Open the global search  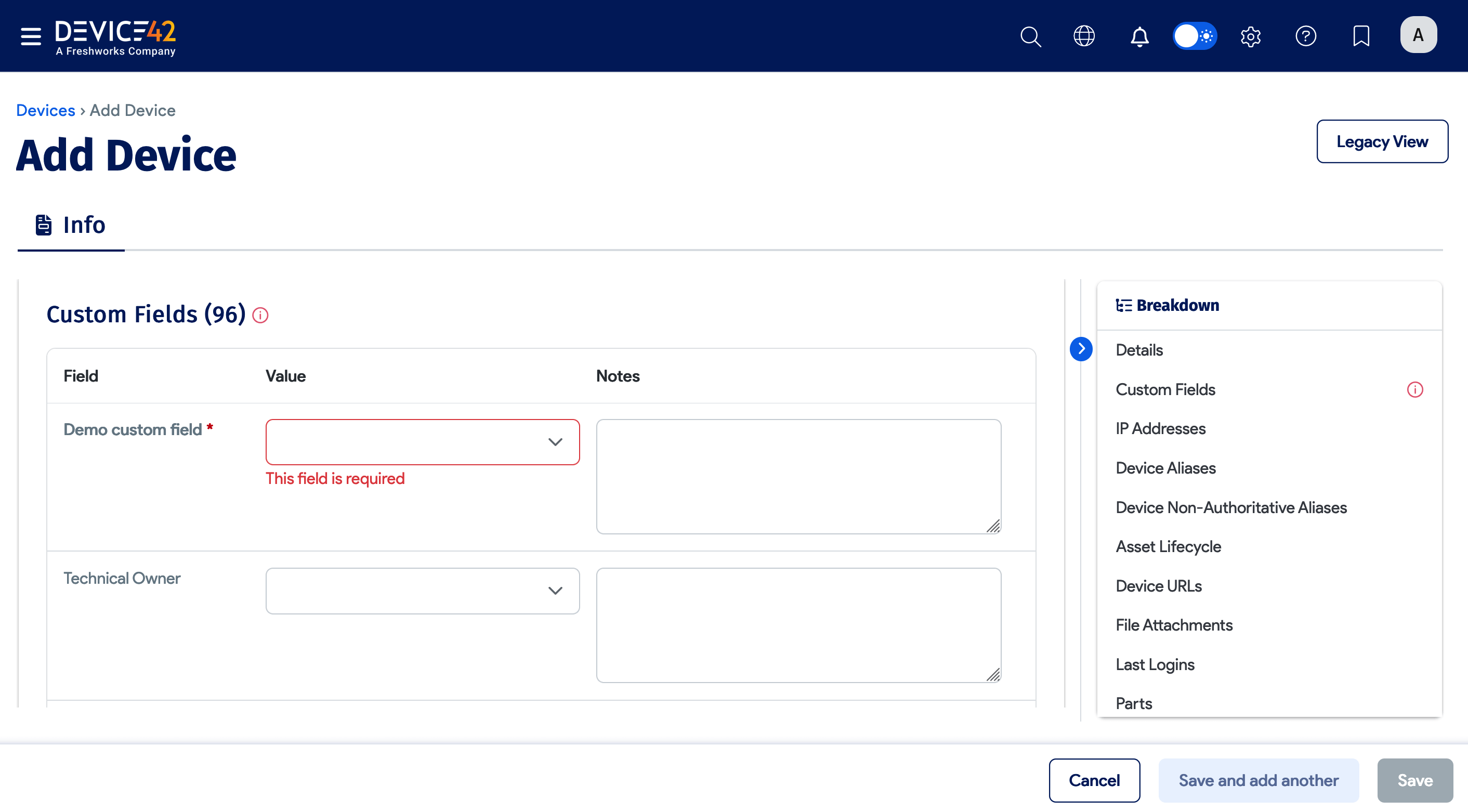tap(1031, 36)
